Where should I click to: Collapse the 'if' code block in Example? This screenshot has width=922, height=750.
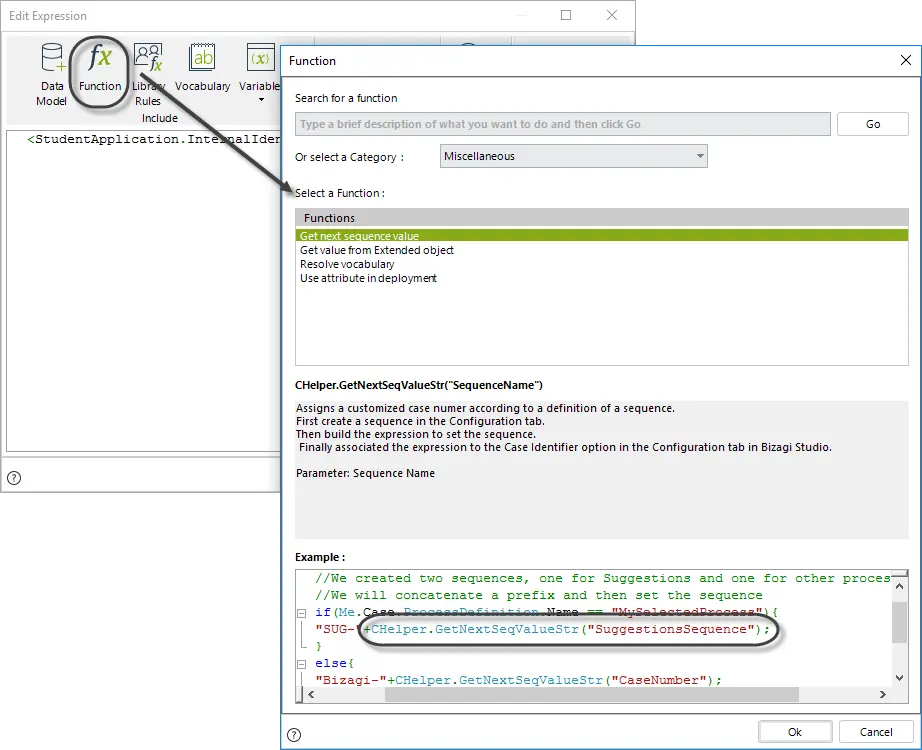(x=302, y=613)
